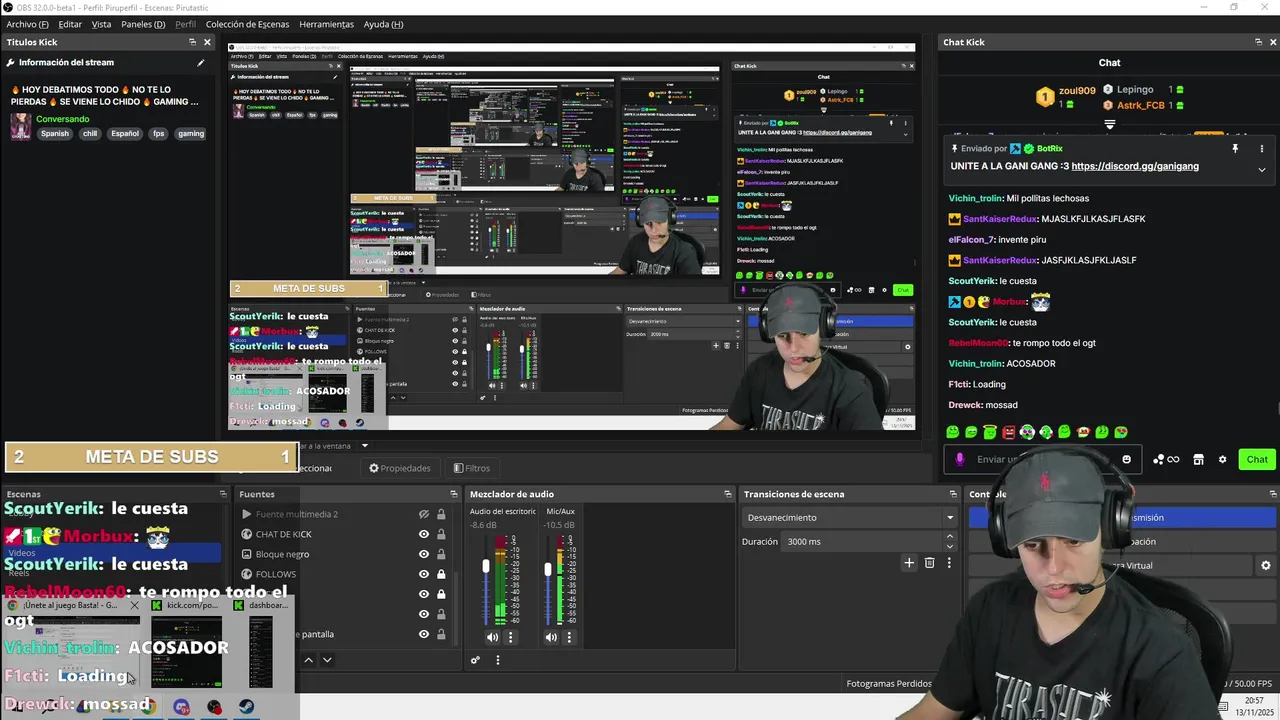This screenshot has height=720, width=1280.
Task: Undock the Chat Kick panel
Action: pyautogui.click(x=1258, y=42)
